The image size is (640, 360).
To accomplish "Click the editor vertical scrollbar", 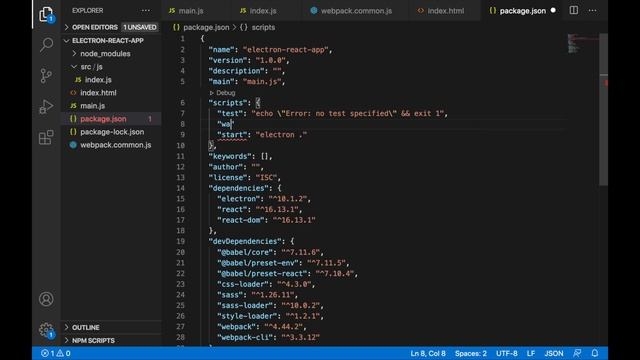I will pyautogui.click(x=603, y=109).
